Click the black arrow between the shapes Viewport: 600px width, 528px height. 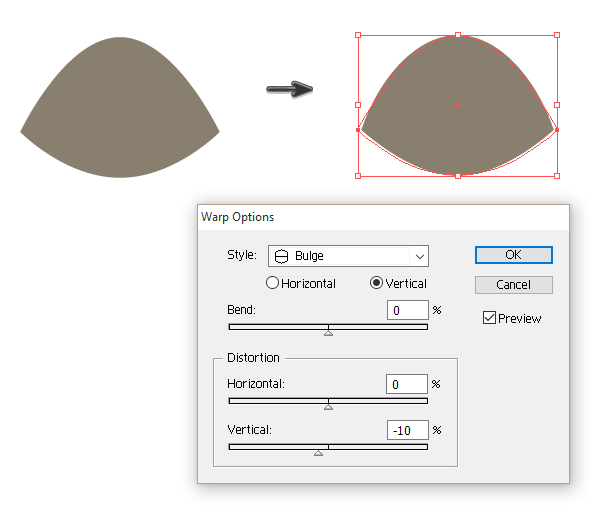click(x=290, y=90)
